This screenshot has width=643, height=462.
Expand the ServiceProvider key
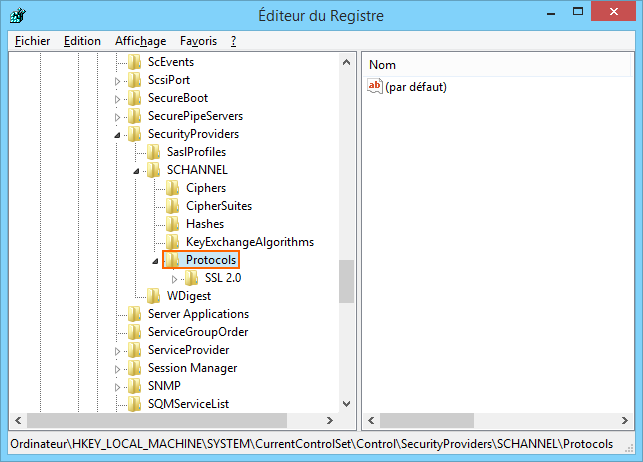pyautogui.click(x=117, y=351)
